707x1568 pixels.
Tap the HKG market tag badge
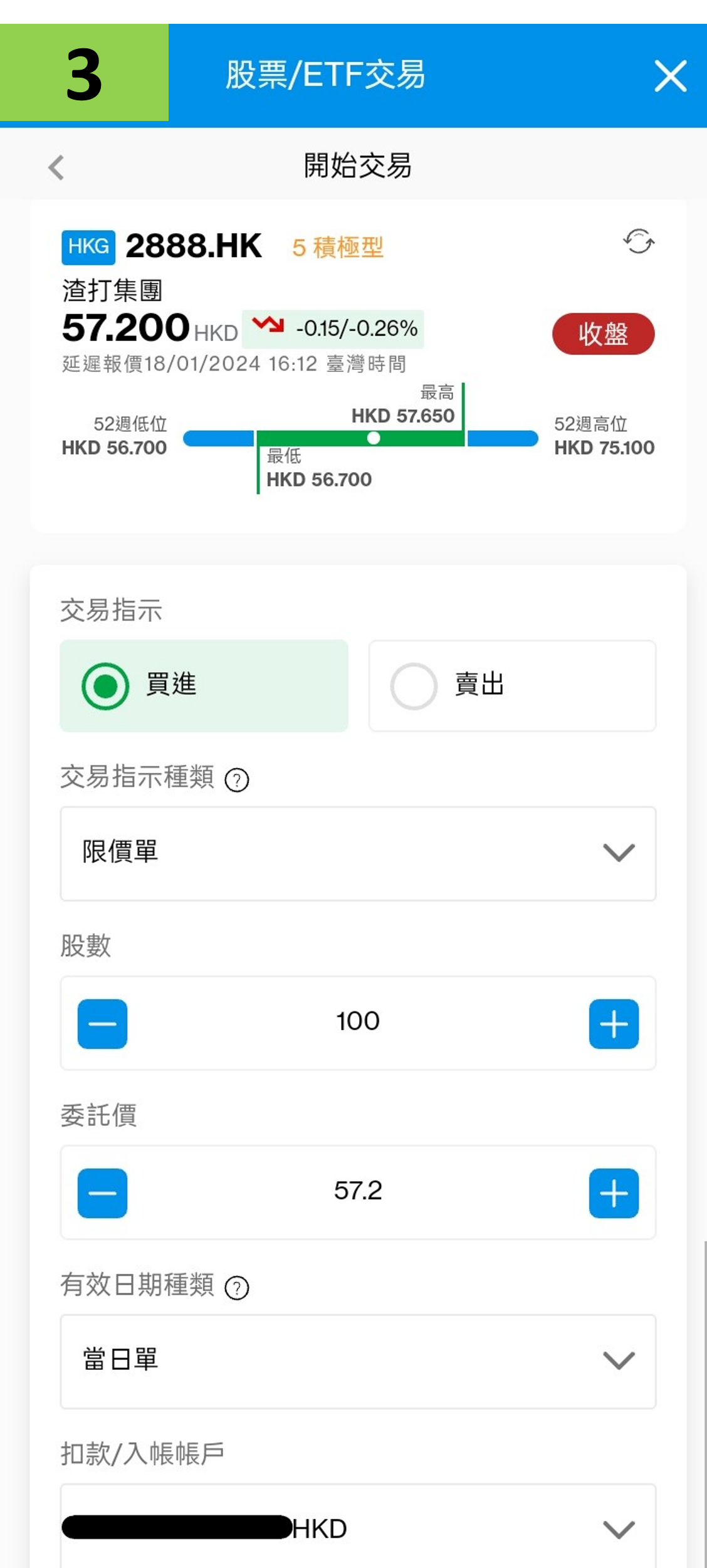pos(88,247)
